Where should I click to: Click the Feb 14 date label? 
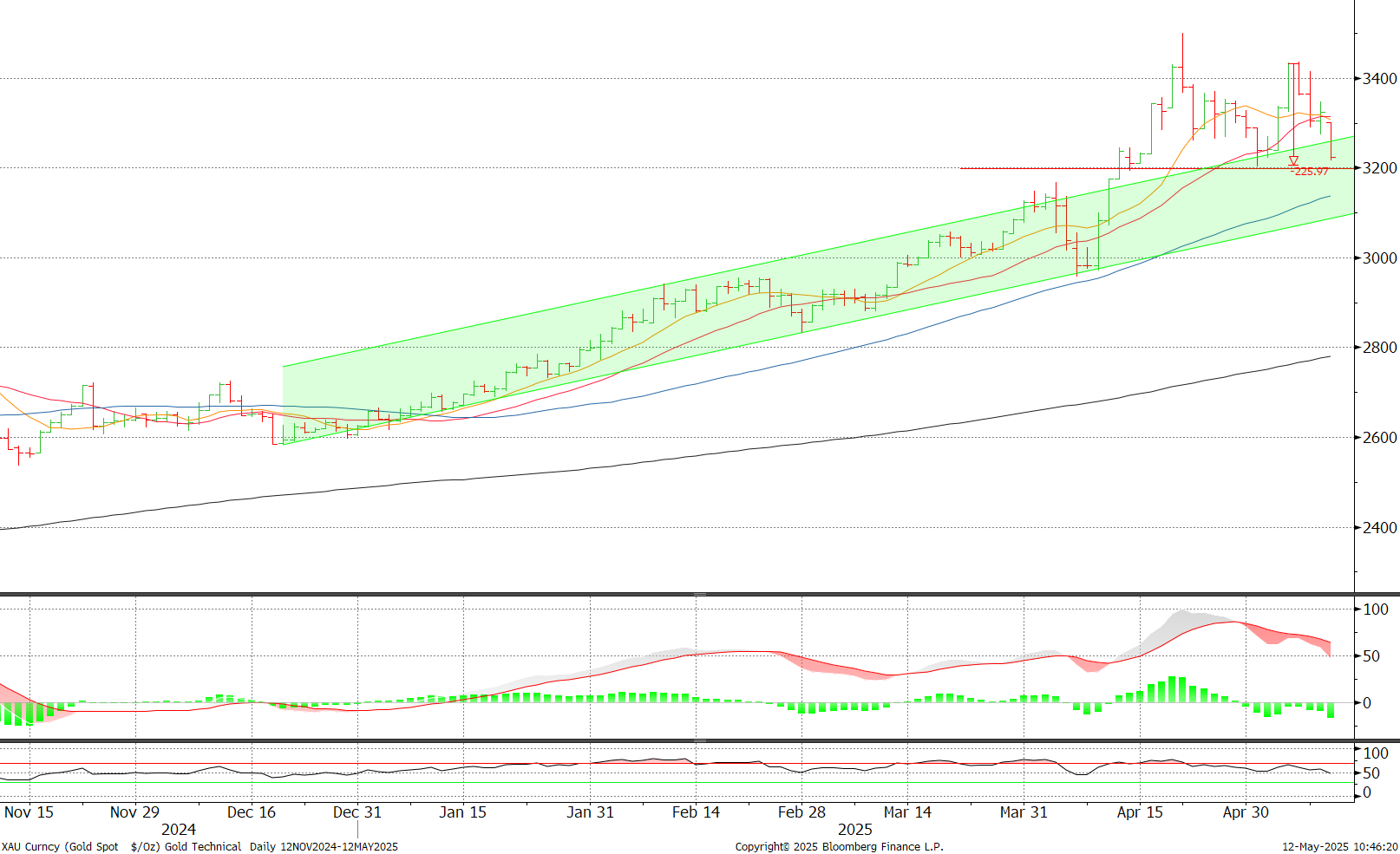(x=696, y=812)
